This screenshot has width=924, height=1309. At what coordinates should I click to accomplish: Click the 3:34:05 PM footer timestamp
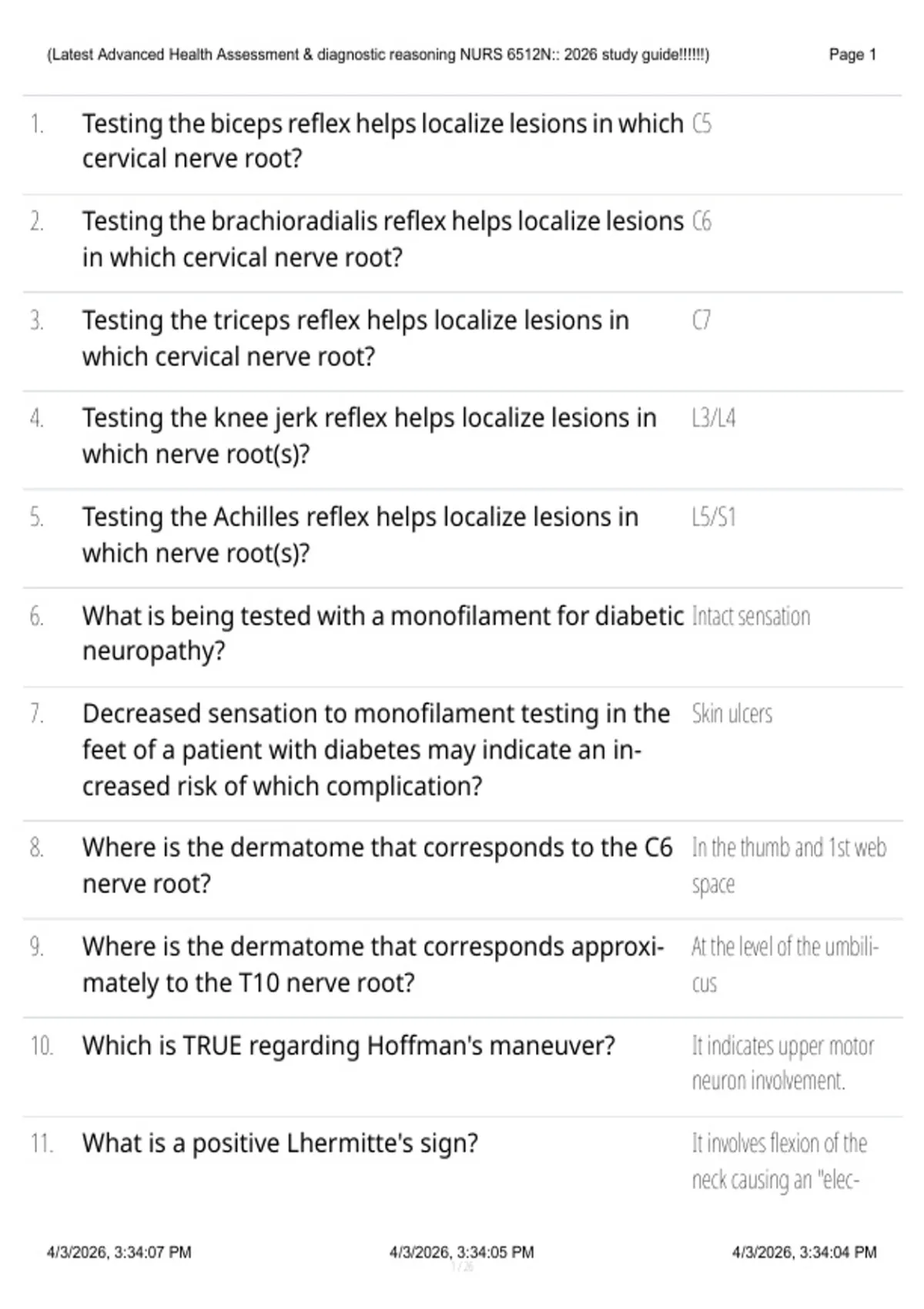coord(462,1253)
